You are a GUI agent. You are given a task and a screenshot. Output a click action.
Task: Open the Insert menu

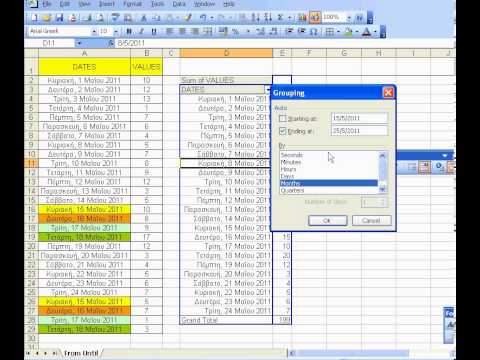(x=106, y=4)
